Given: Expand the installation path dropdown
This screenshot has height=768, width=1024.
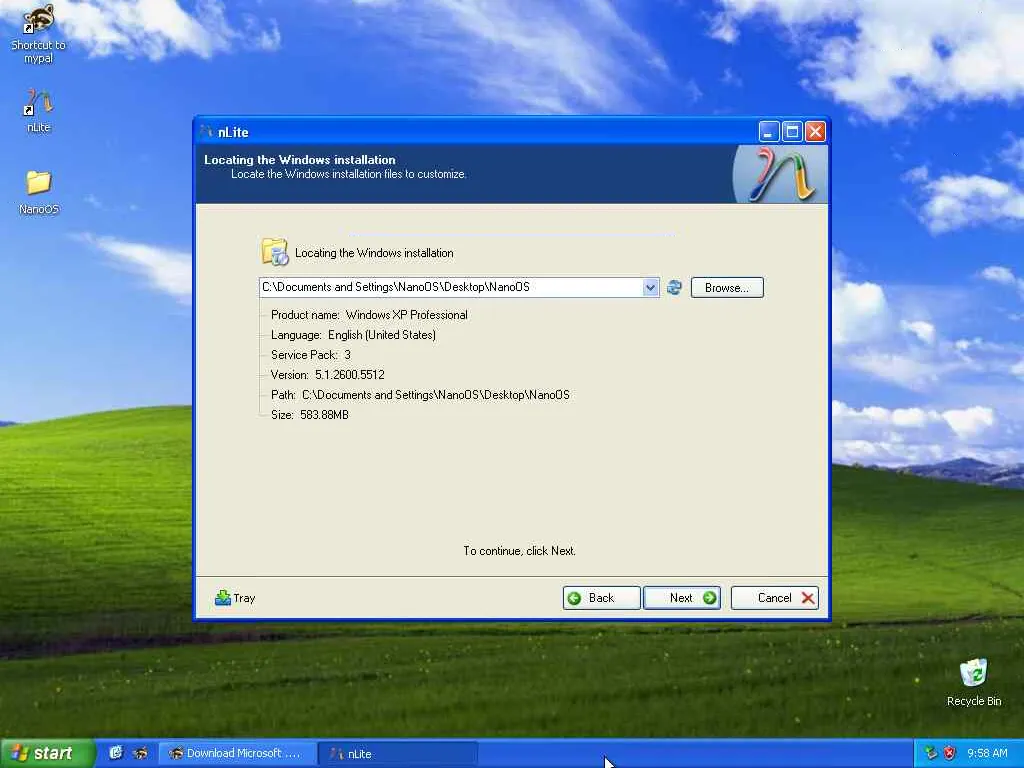Looking at the screenshot, I should point(650,287).
